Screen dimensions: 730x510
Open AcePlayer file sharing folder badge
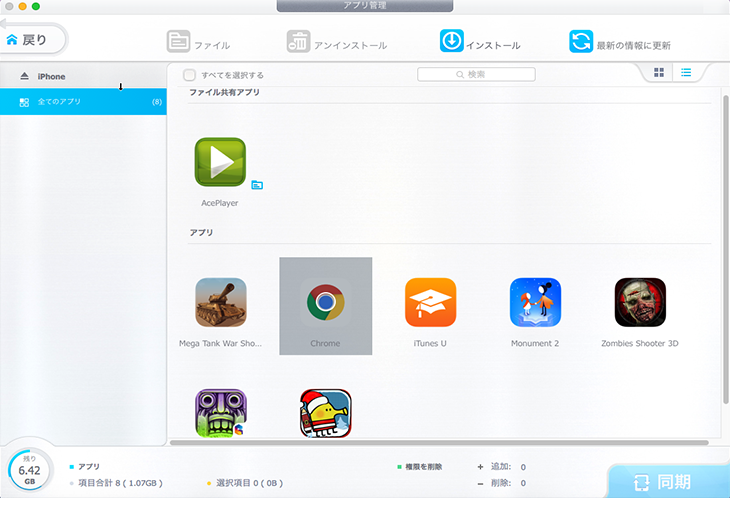tap(257, 185)
